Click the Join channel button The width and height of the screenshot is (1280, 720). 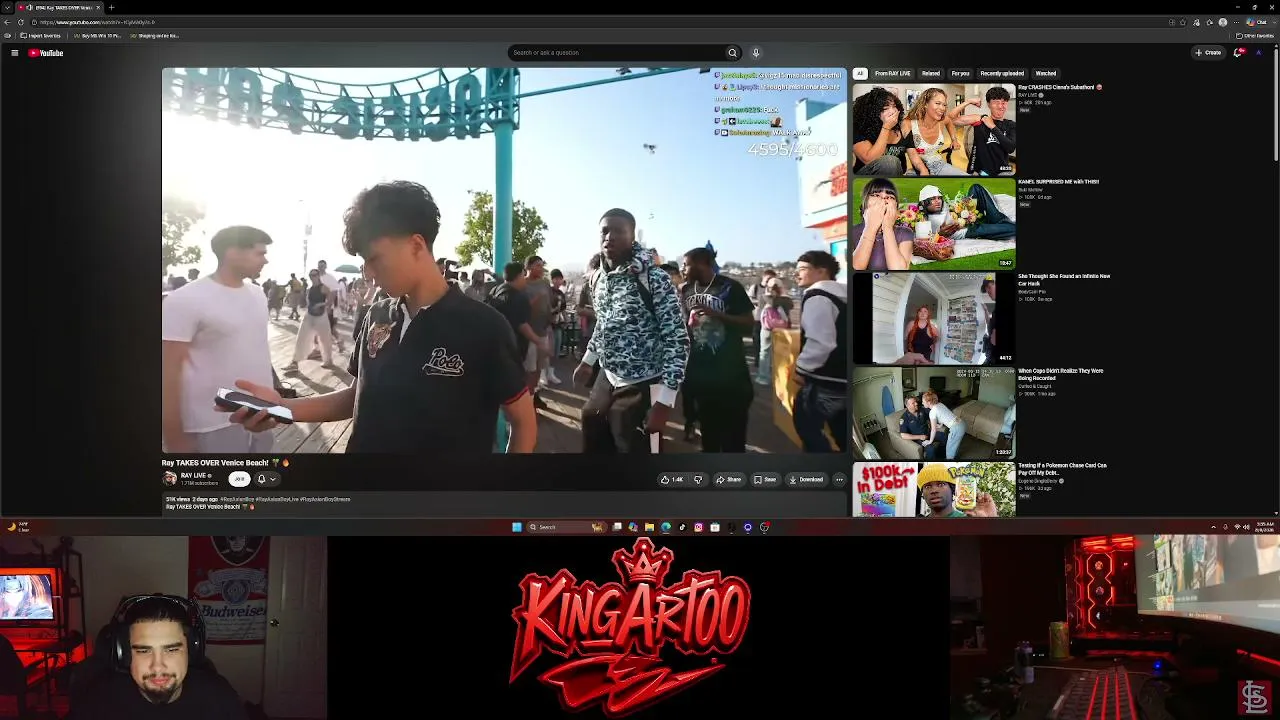click(238, 479)
